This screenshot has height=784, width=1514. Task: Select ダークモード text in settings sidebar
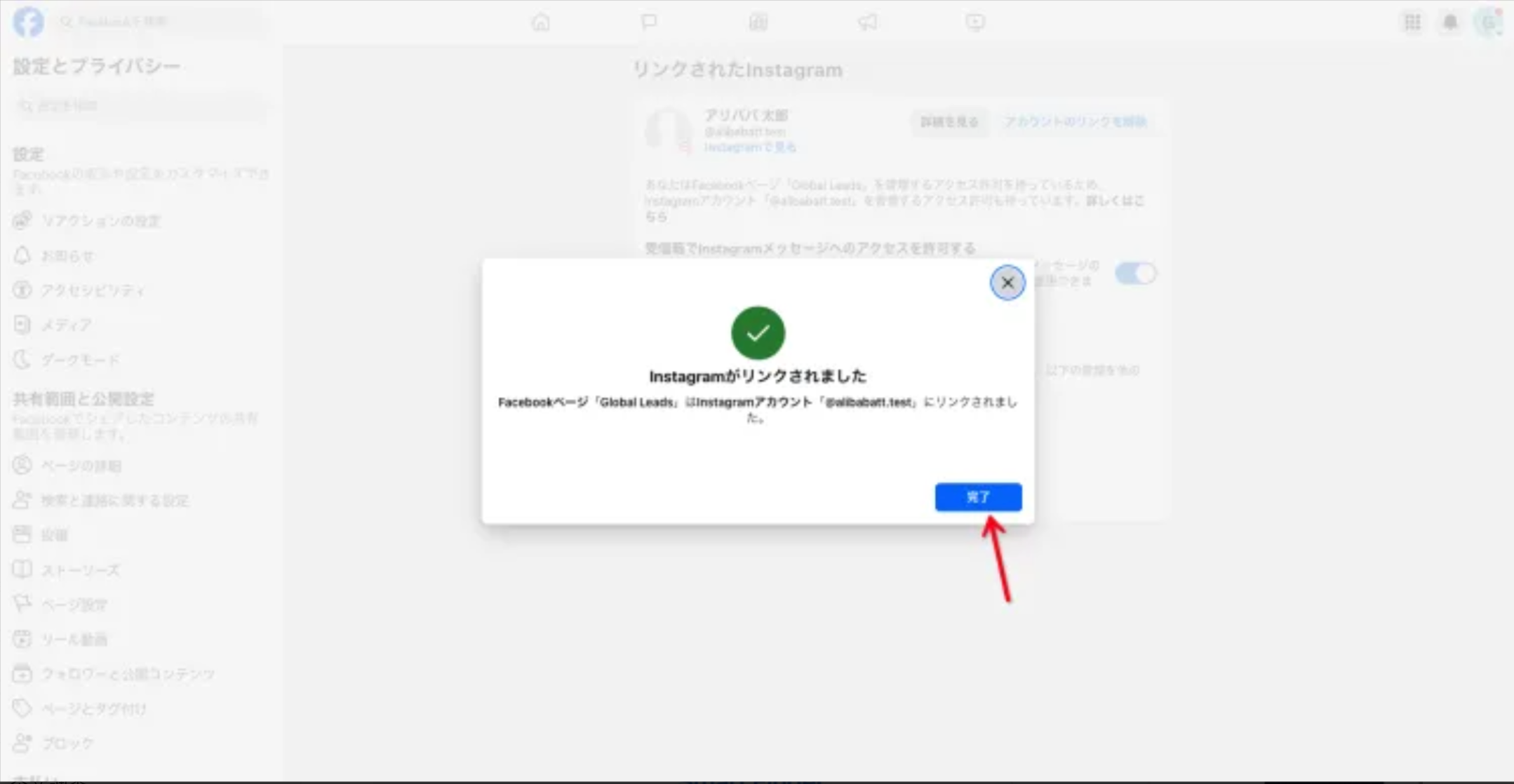pos(81,360)
